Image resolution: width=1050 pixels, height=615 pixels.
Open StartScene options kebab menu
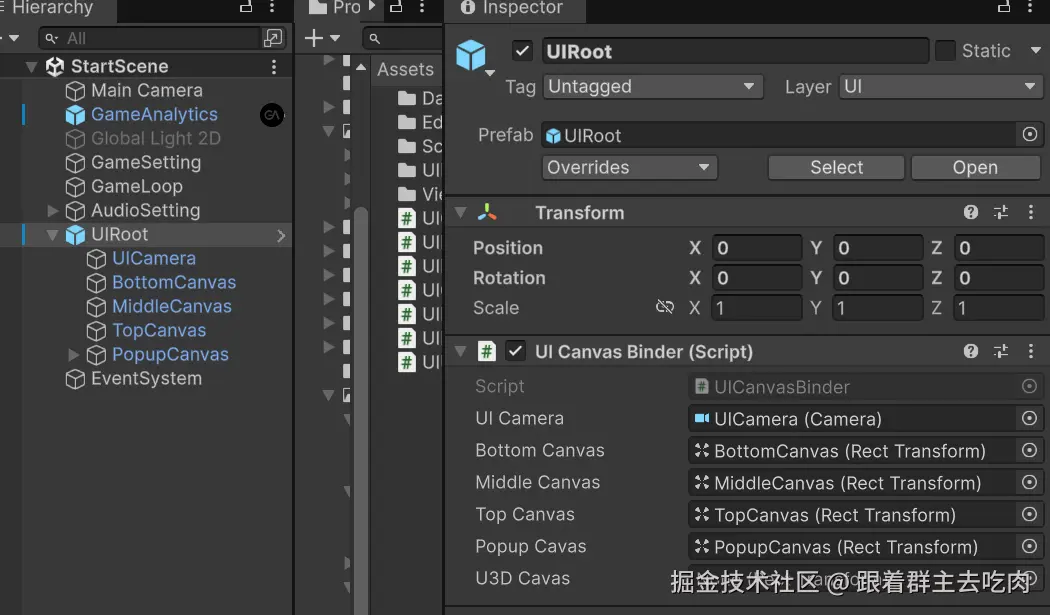[274, 66]
